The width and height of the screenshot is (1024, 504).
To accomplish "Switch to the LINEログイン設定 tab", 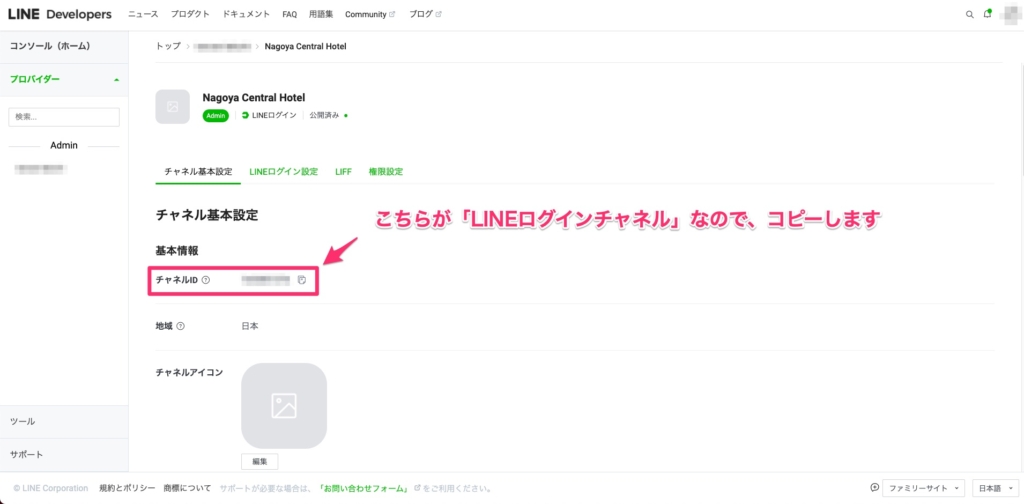I will point(283,172).
